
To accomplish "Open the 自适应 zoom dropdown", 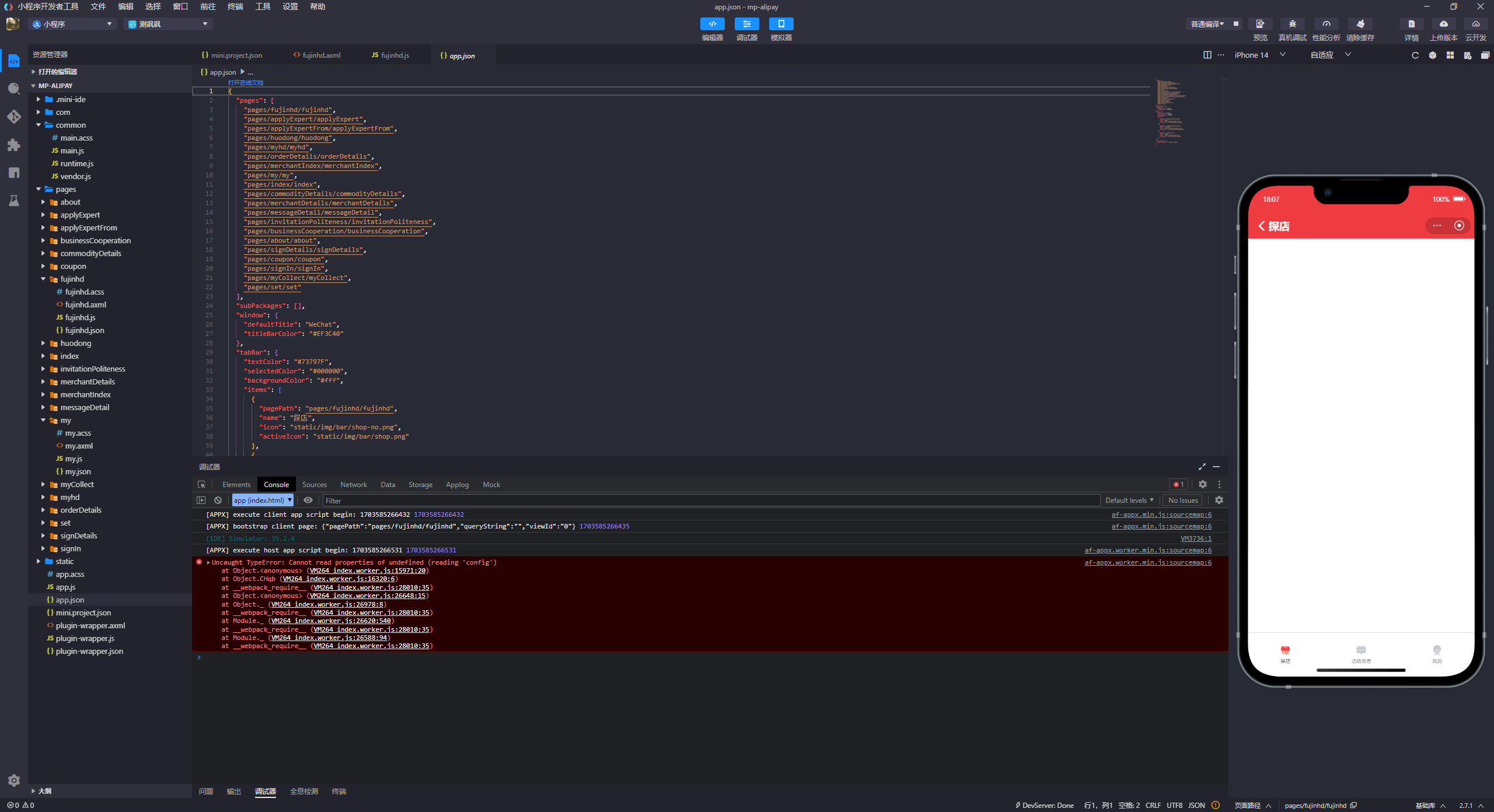I will click(x=1330, y=55).
